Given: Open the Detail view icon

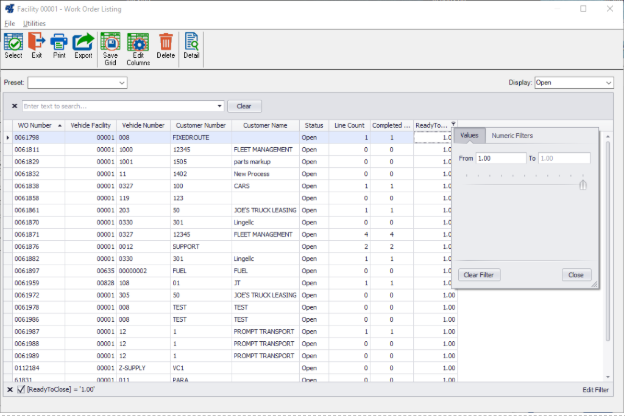Looking at the screenshot, I should (191, 46).
